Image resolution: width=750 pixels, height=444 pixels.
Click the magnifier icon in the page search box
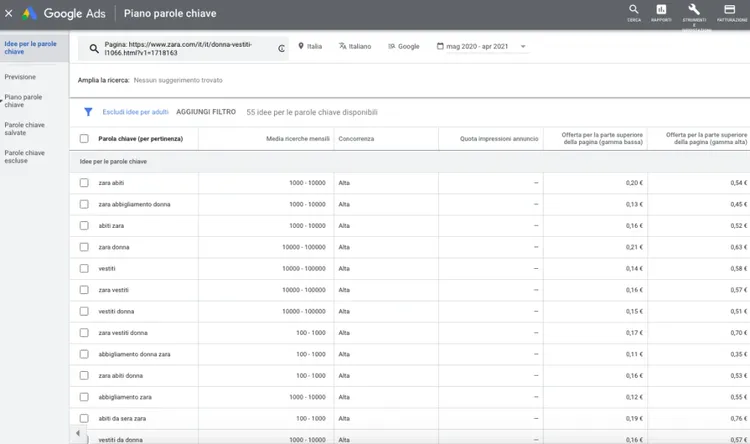click(x=94, y=48)
